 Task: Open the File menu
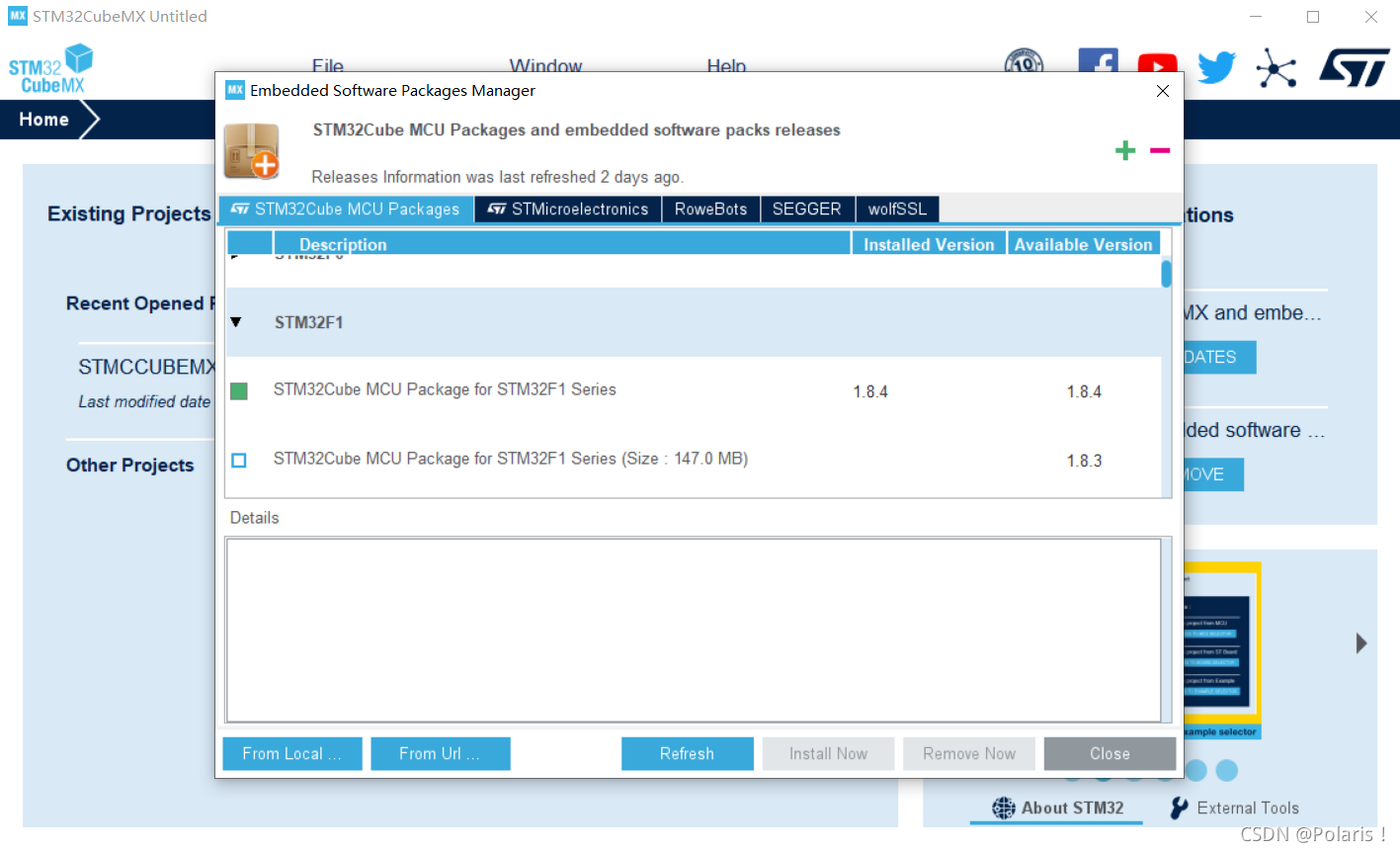(328, 65)
